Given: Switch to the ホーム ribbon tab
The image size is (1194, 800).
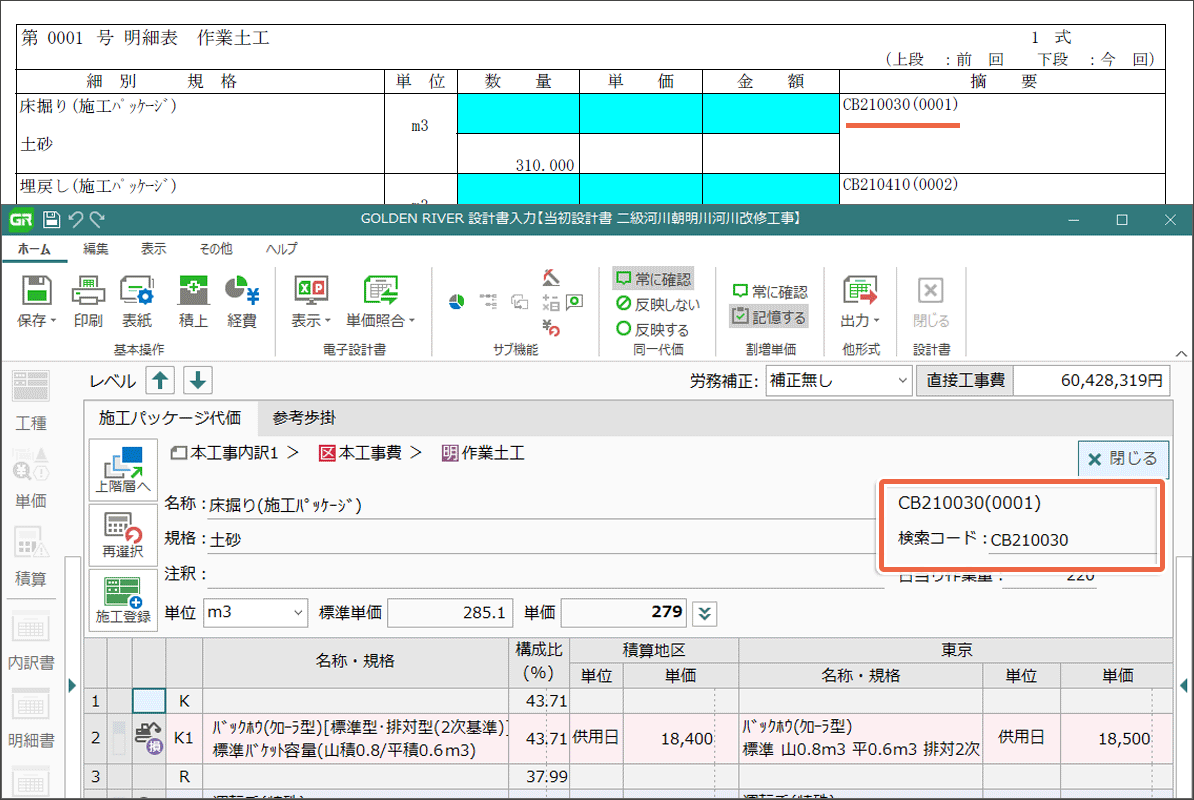Looking at the screenshot, I should [34, 249].
